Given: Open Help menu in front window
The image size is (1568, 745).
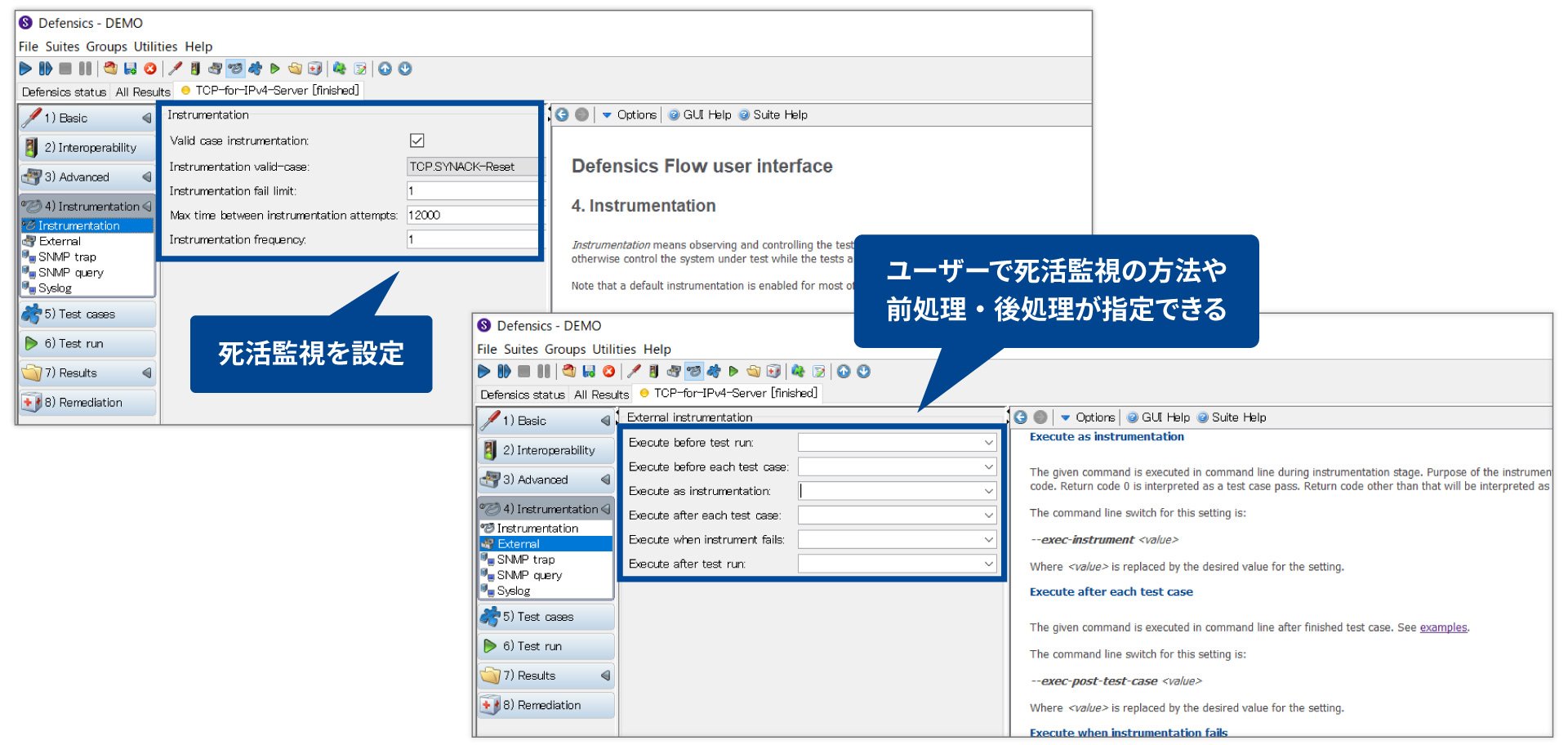Looking at the screenshot, I should [657, 350].
